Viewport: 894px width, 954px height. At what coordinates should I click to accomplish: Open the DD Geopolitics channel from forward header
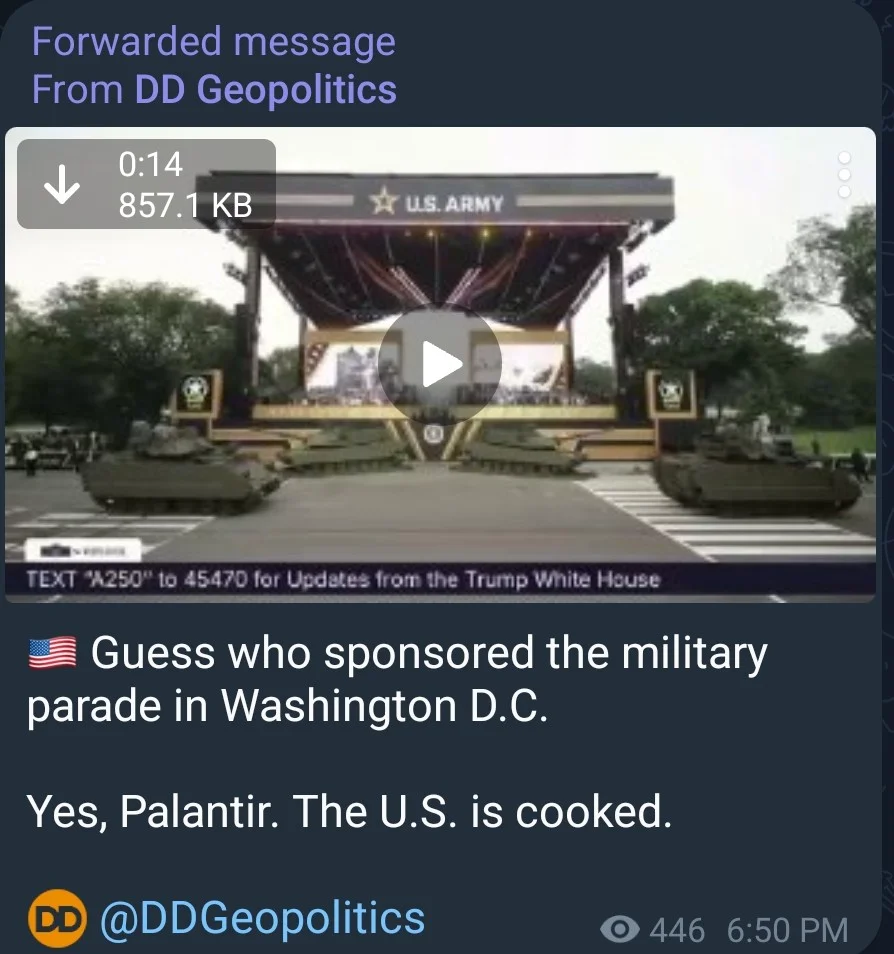(265, 89)
